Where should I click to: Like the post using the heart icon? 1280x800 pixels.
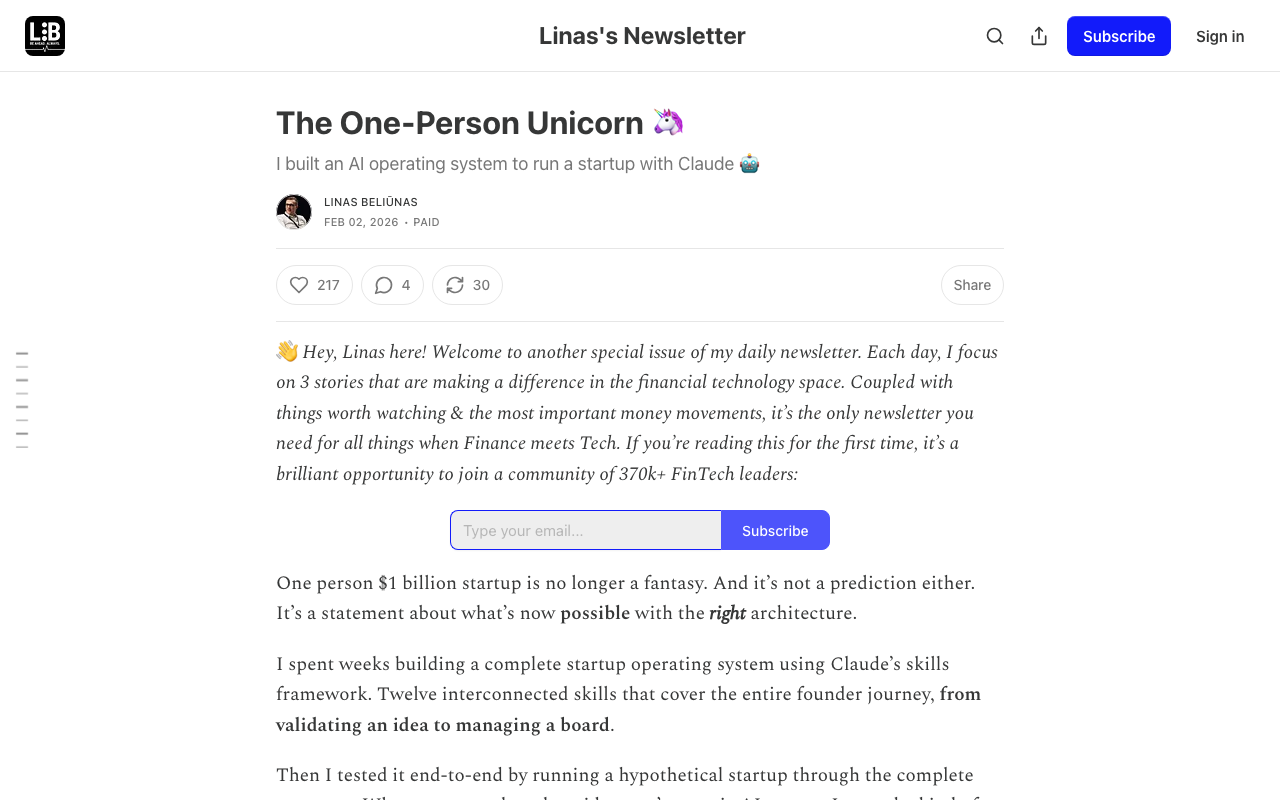click(x=301, y=285)
